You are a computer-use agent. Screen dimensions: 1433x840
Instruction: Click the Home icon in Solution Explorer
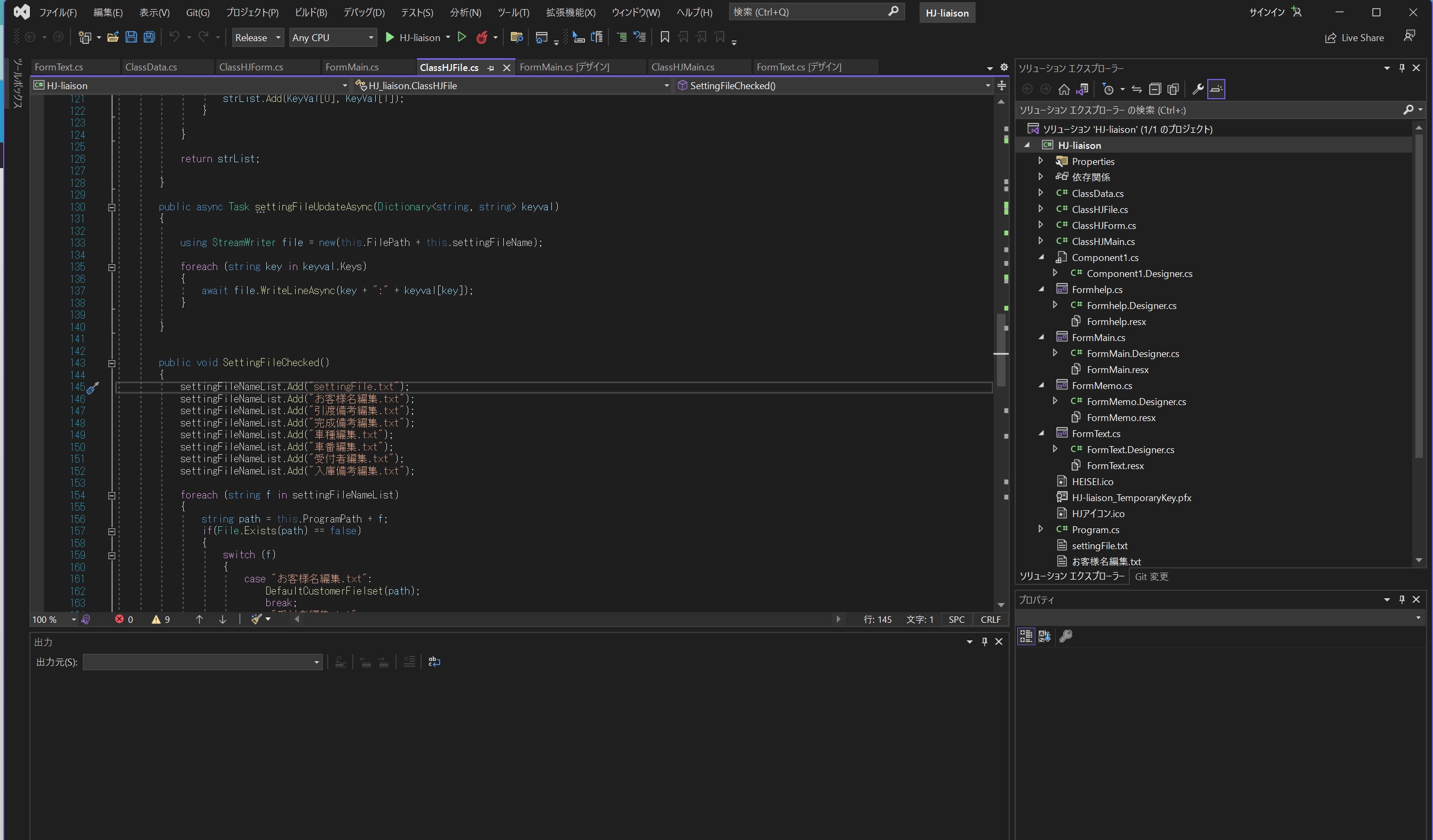(1063, 89)
